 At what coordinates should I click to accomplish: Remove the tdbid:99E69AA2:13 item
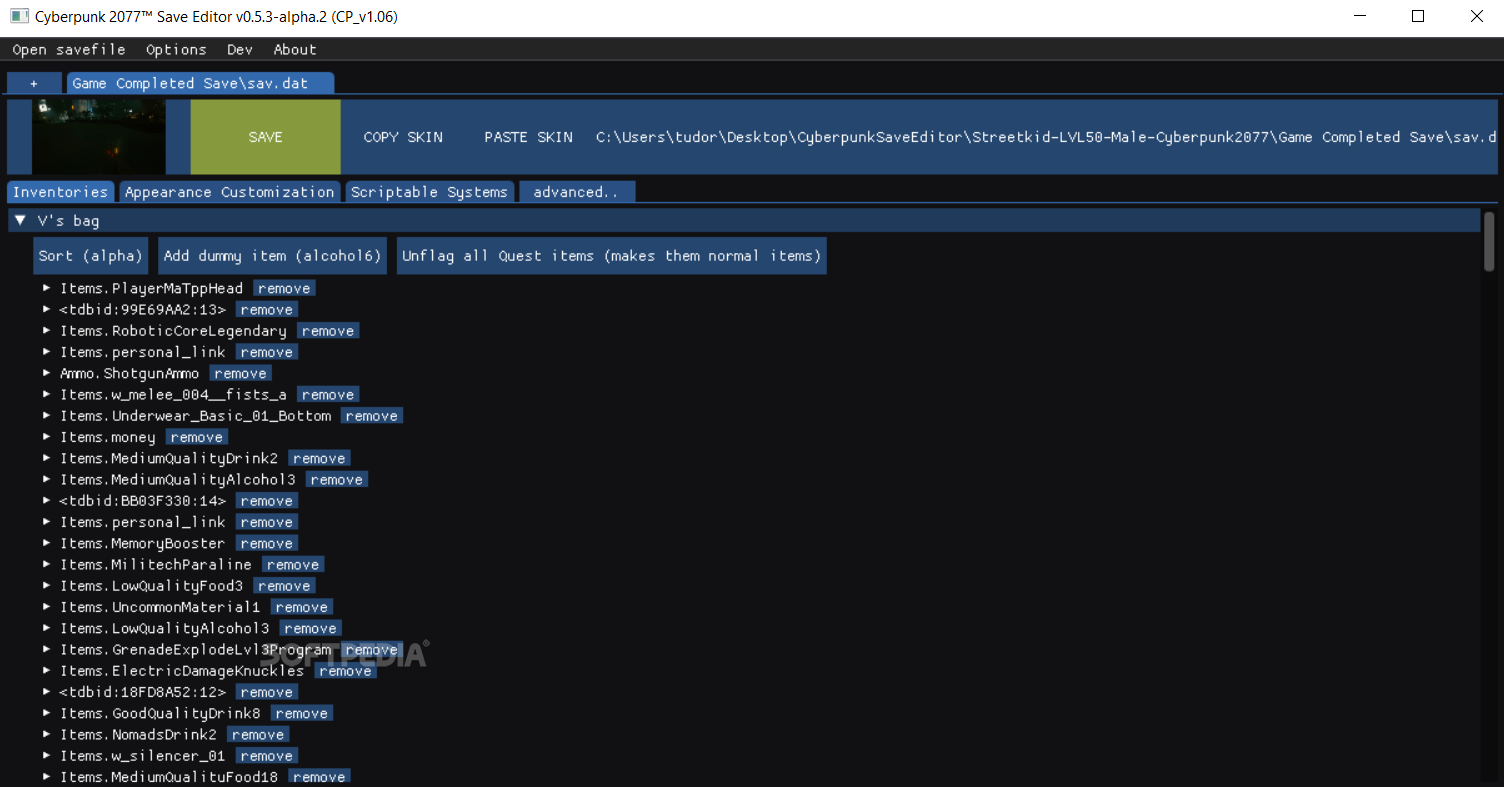click(x=266, y=309)
